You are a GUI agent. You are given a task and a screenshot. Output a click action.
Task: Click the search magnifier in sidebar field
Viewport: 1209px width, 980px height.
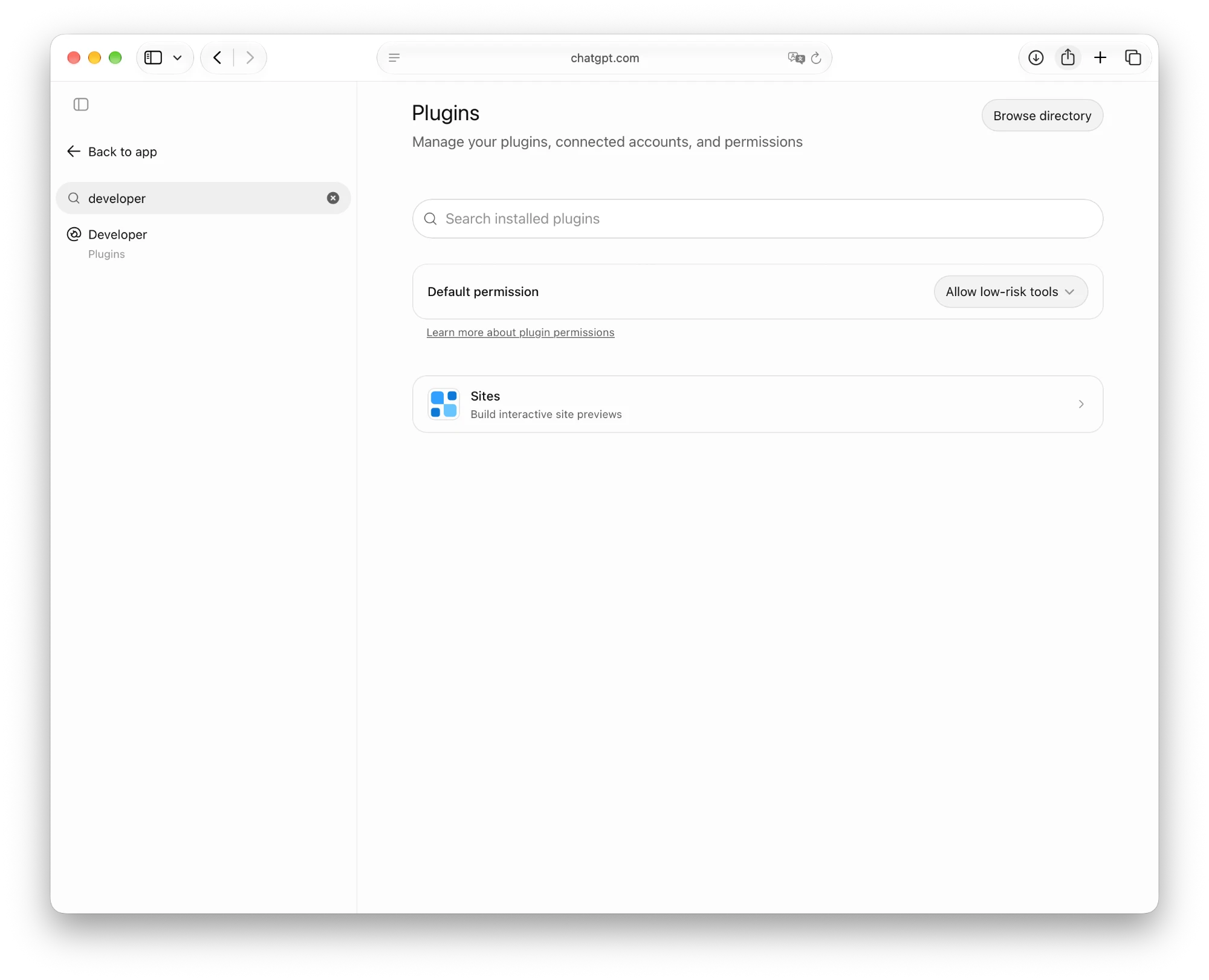pyautogui.click(x=74, y=198)
